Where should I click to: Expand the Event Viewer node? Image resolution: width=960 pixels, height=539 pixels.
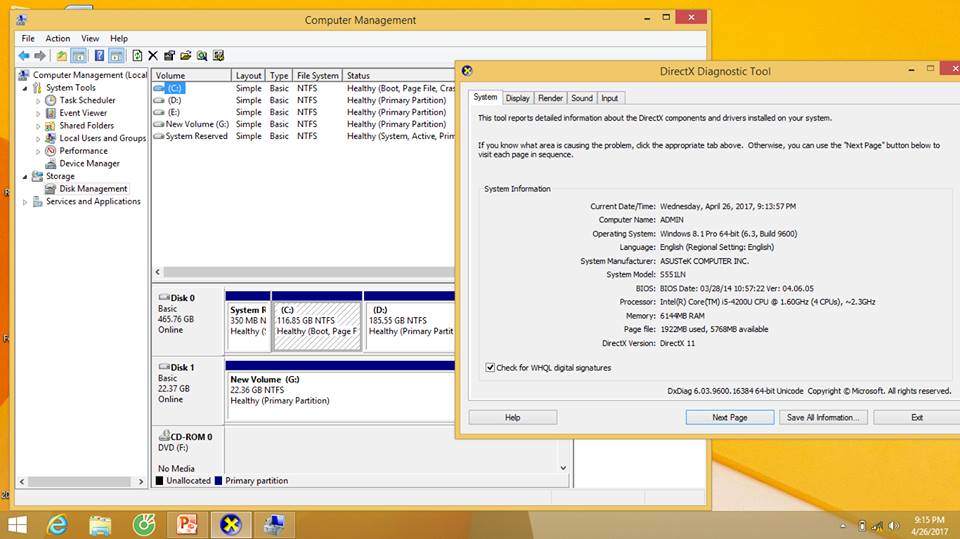coord(38,113)
